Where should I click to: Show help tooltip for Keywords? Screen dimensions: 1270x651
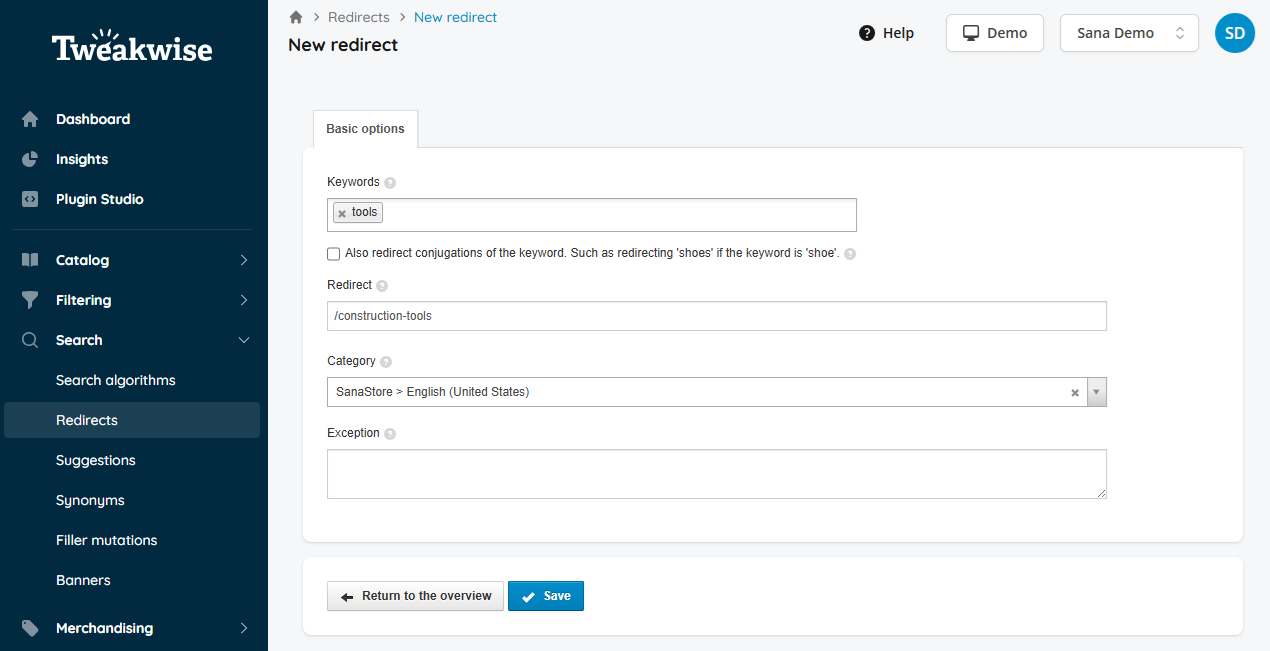(x=390, y=183)
